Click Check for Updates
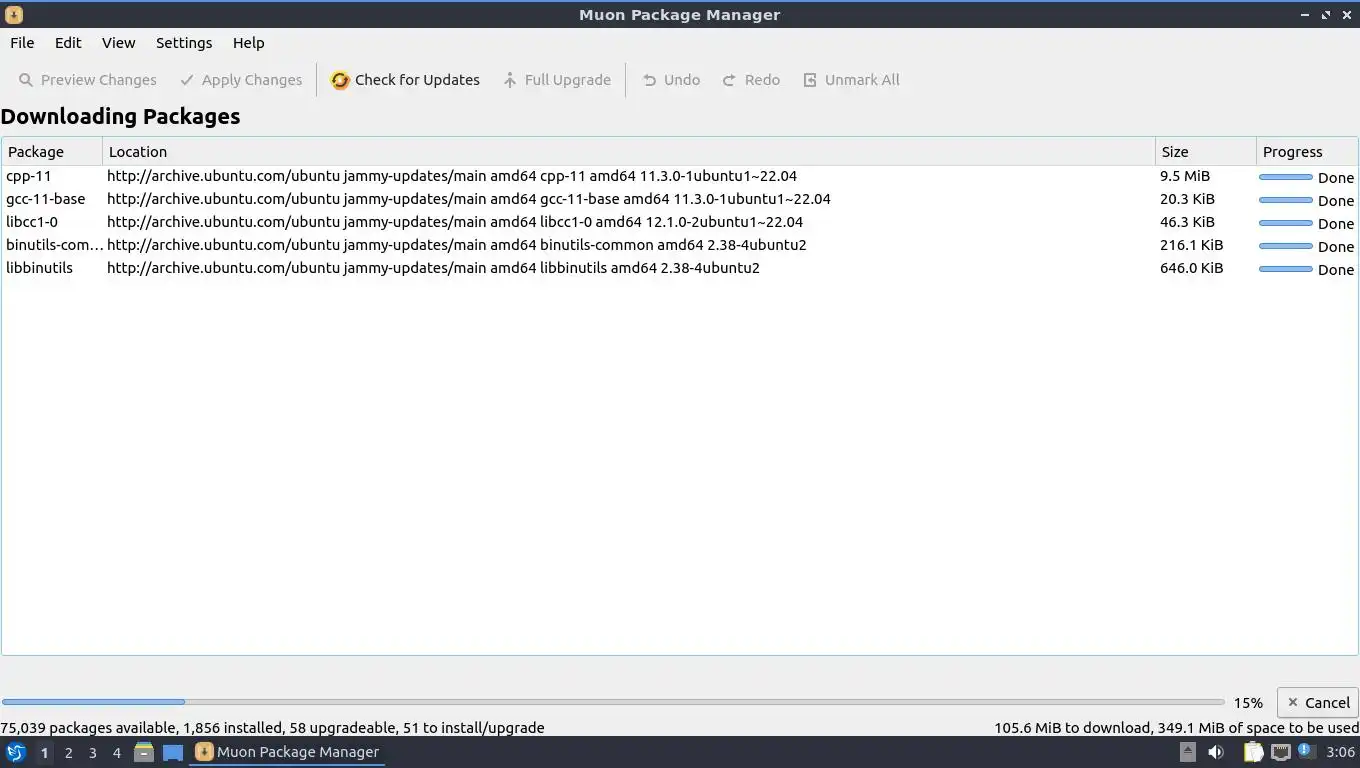 coord(405,80)
